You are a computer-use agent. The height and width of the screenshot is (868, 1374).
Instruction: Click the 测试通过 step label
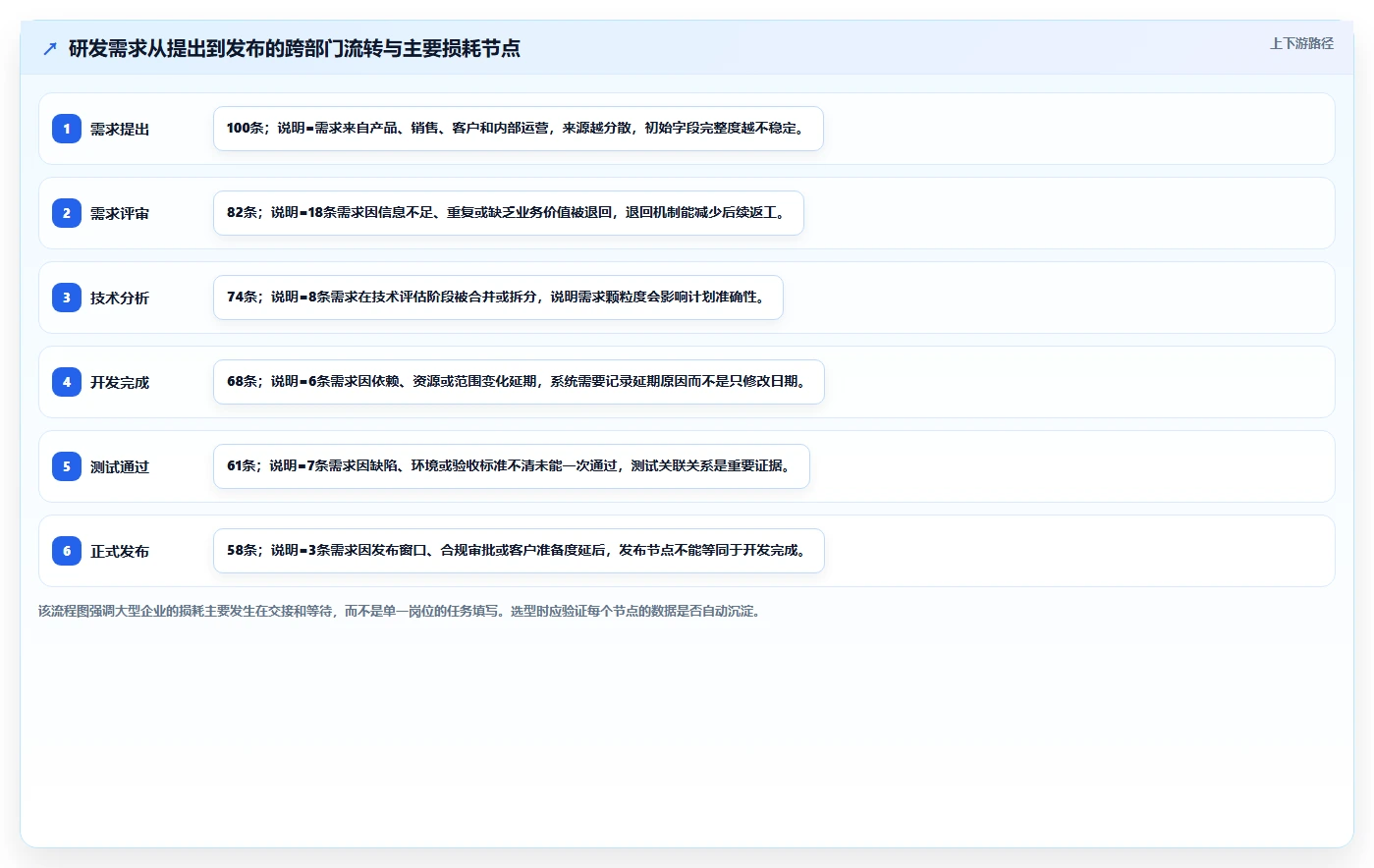[120, 466]
